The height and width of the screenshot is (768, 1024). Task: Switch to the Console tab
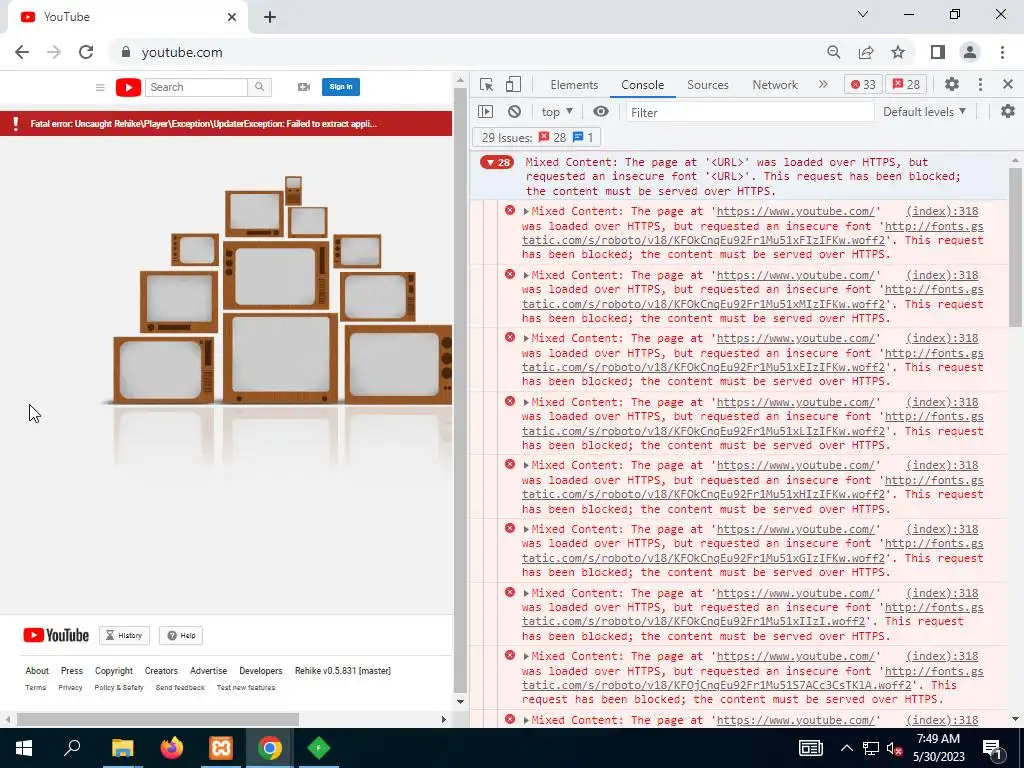[x=643, y=85]
